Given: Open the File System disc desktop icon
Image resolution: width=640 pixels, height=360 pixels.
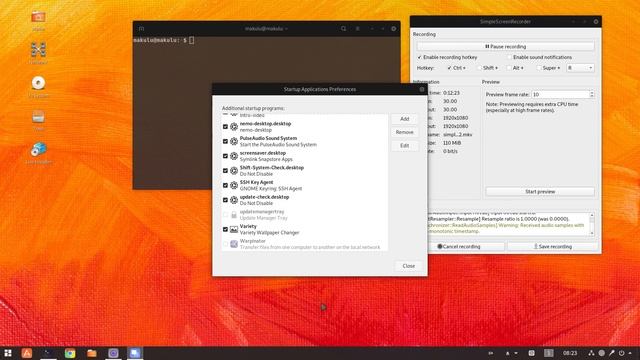Looking at the screenshot, I should click(38, 83).
